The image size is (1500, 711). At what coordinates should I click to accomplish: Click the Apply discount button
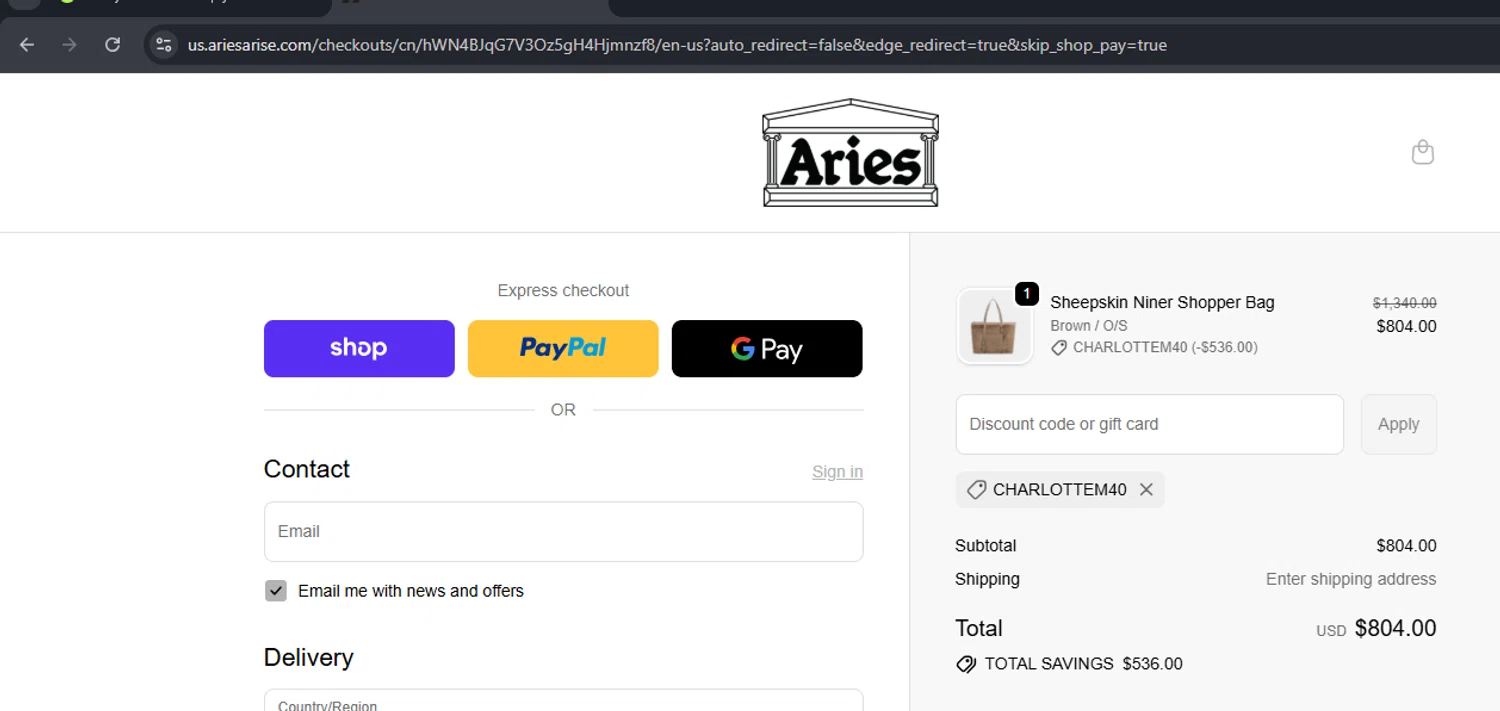(1399, 424)
